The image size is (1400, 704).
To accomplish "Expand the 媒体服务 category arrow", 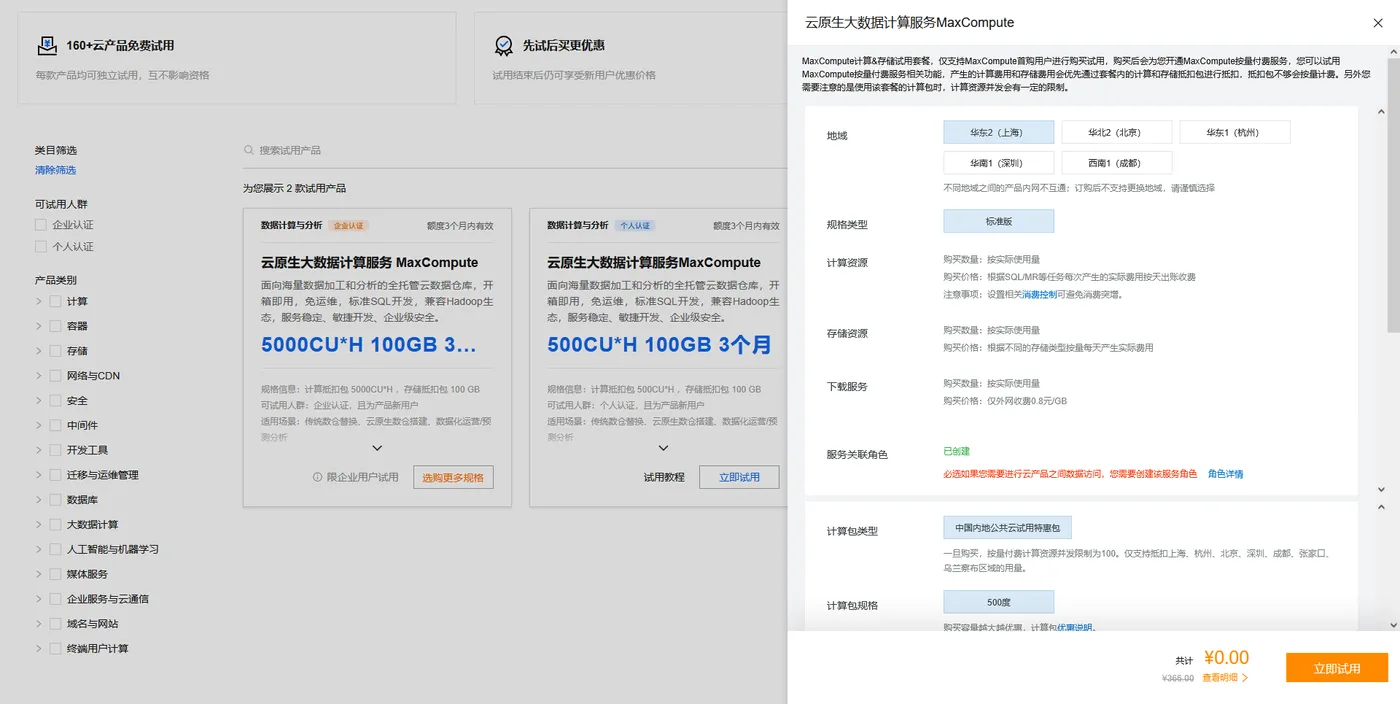I will (39, 574).
